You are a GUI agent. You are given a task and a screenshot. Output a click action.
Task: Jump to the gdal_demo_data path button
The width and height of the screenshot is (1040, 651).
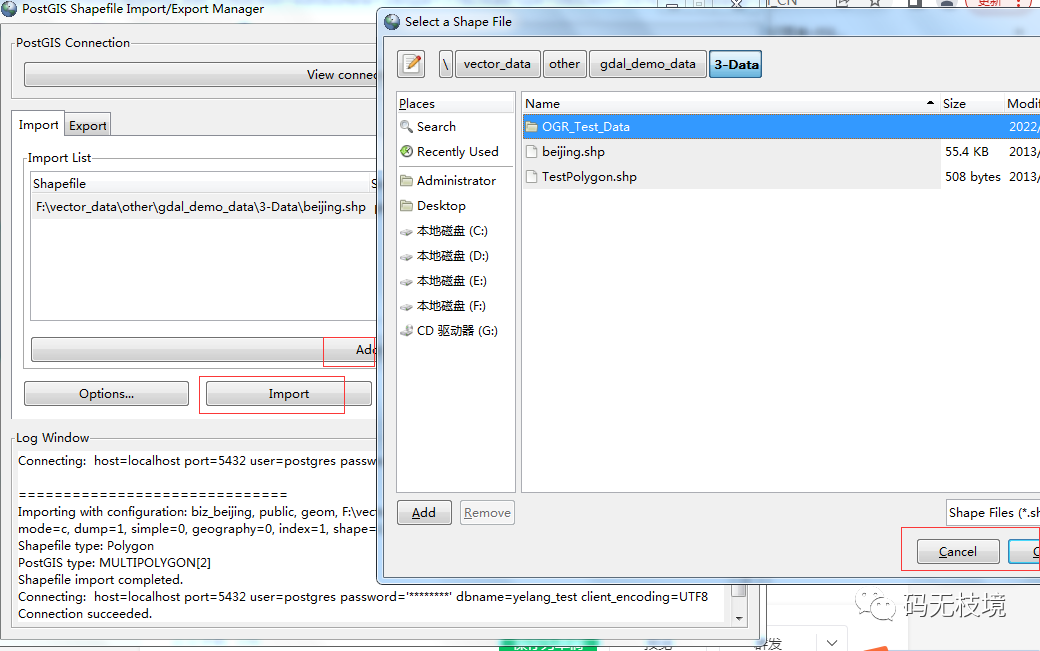pos(648,64)
